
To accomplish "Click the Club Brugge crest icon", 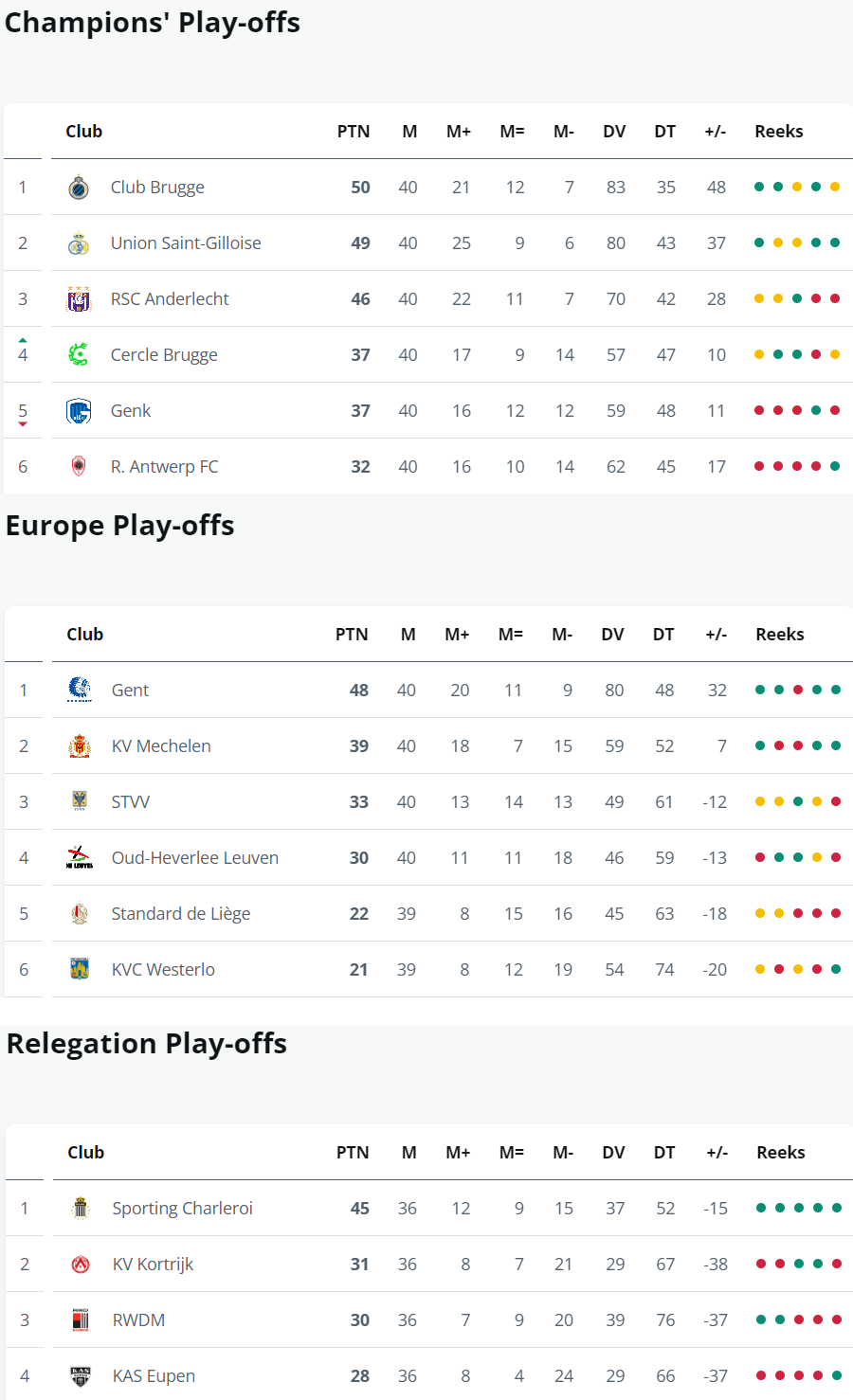I will click(x=79, y=188).
